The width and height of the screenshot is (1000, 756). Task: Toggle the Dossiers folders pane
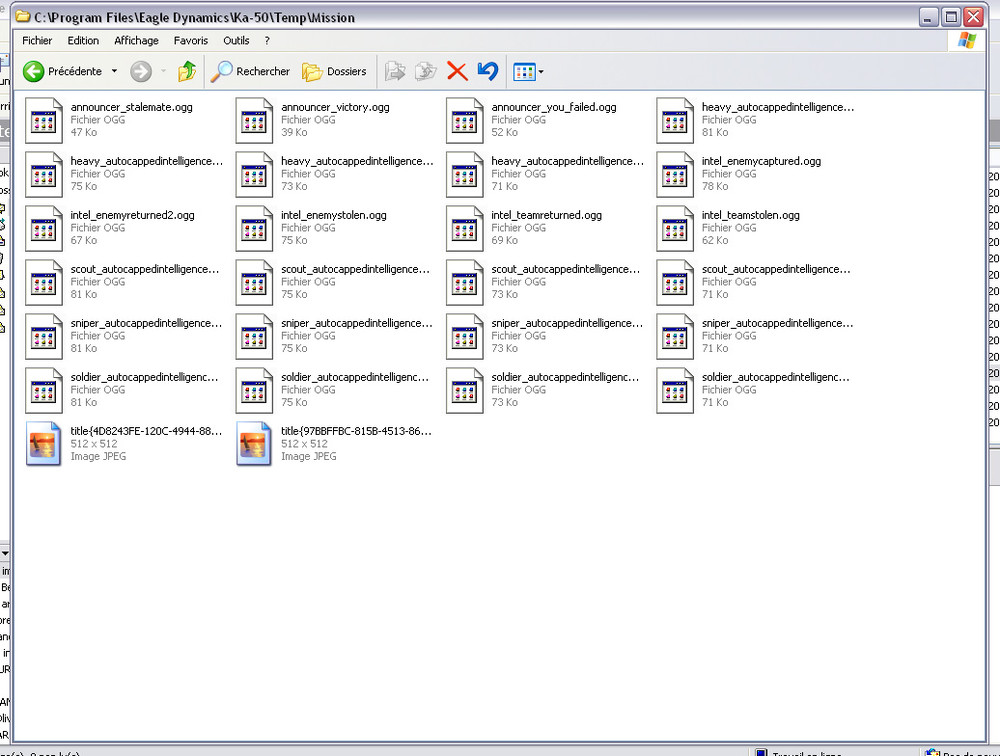tap(334, 71)
